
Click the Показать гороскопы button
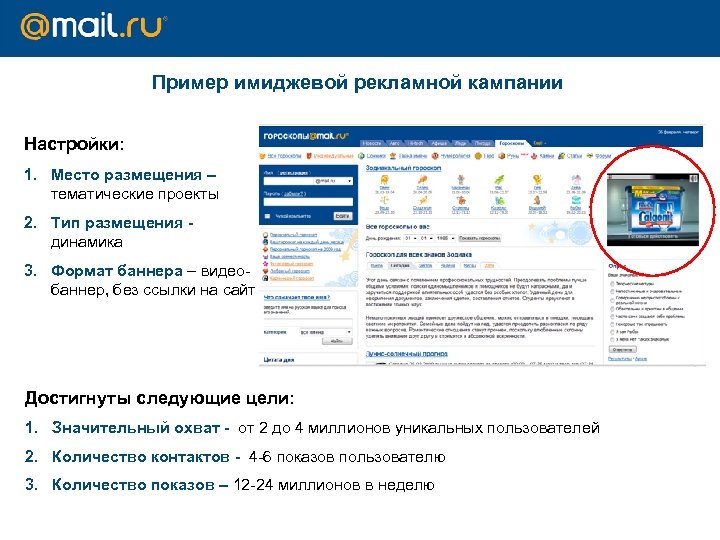click(479, 238)
